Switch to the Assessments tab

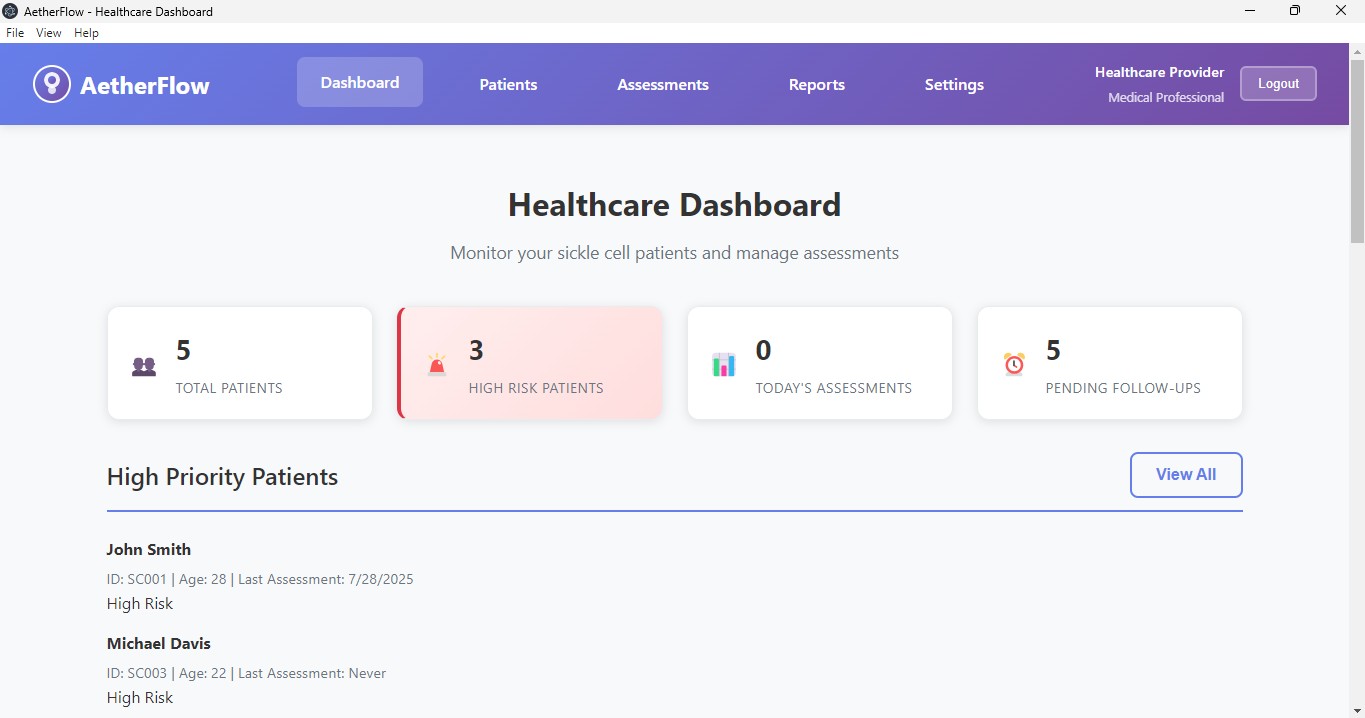(663, 84)
